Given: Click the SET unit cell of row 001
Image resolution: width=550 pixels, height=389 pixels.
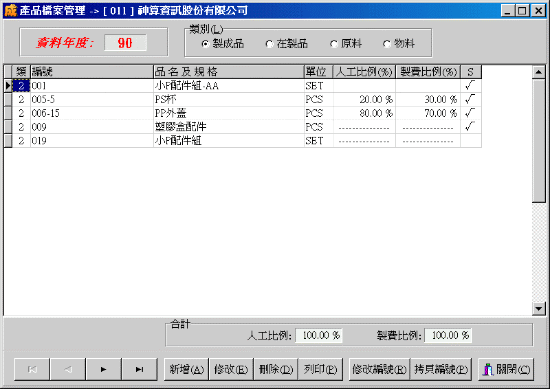Looking at the screenshot, I should (318, 86).
